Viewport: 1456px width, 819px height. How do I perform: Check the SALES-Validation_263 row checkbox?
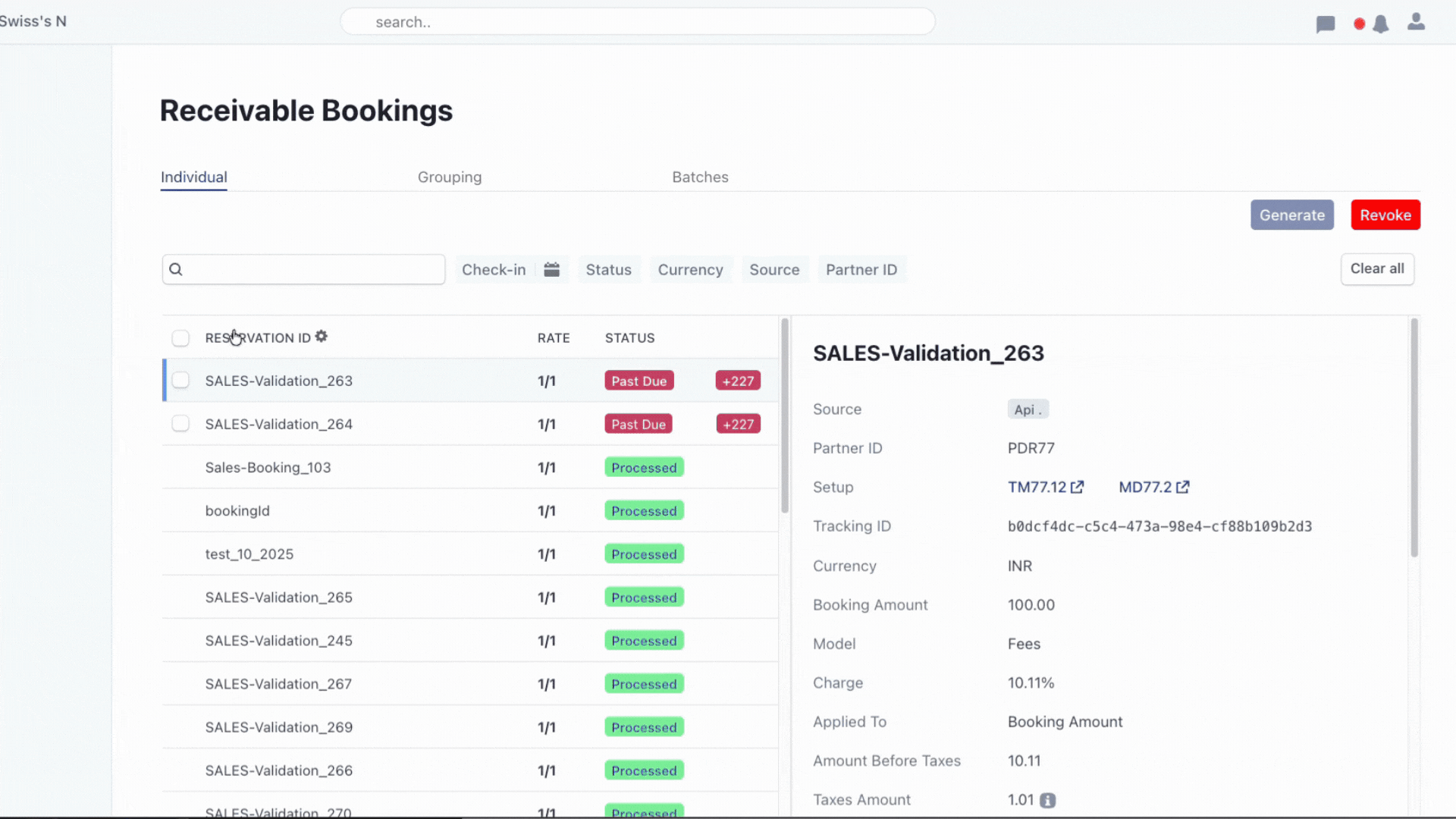(180, 381)
